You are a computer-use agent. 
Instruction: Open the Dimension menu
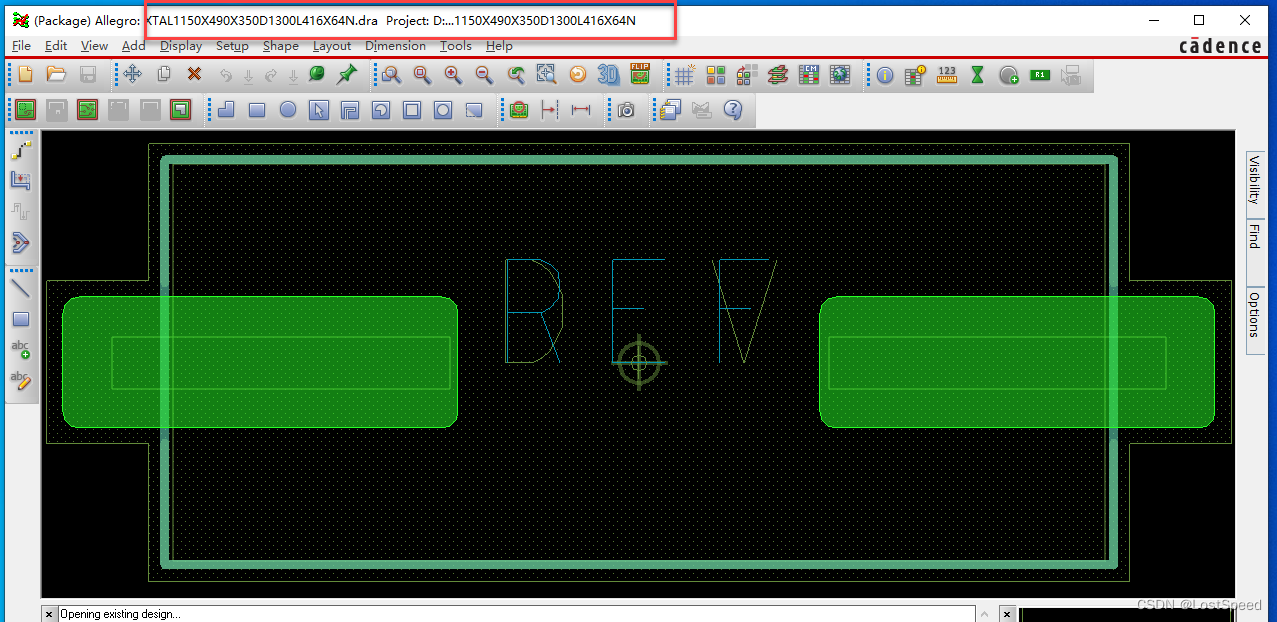395,46
